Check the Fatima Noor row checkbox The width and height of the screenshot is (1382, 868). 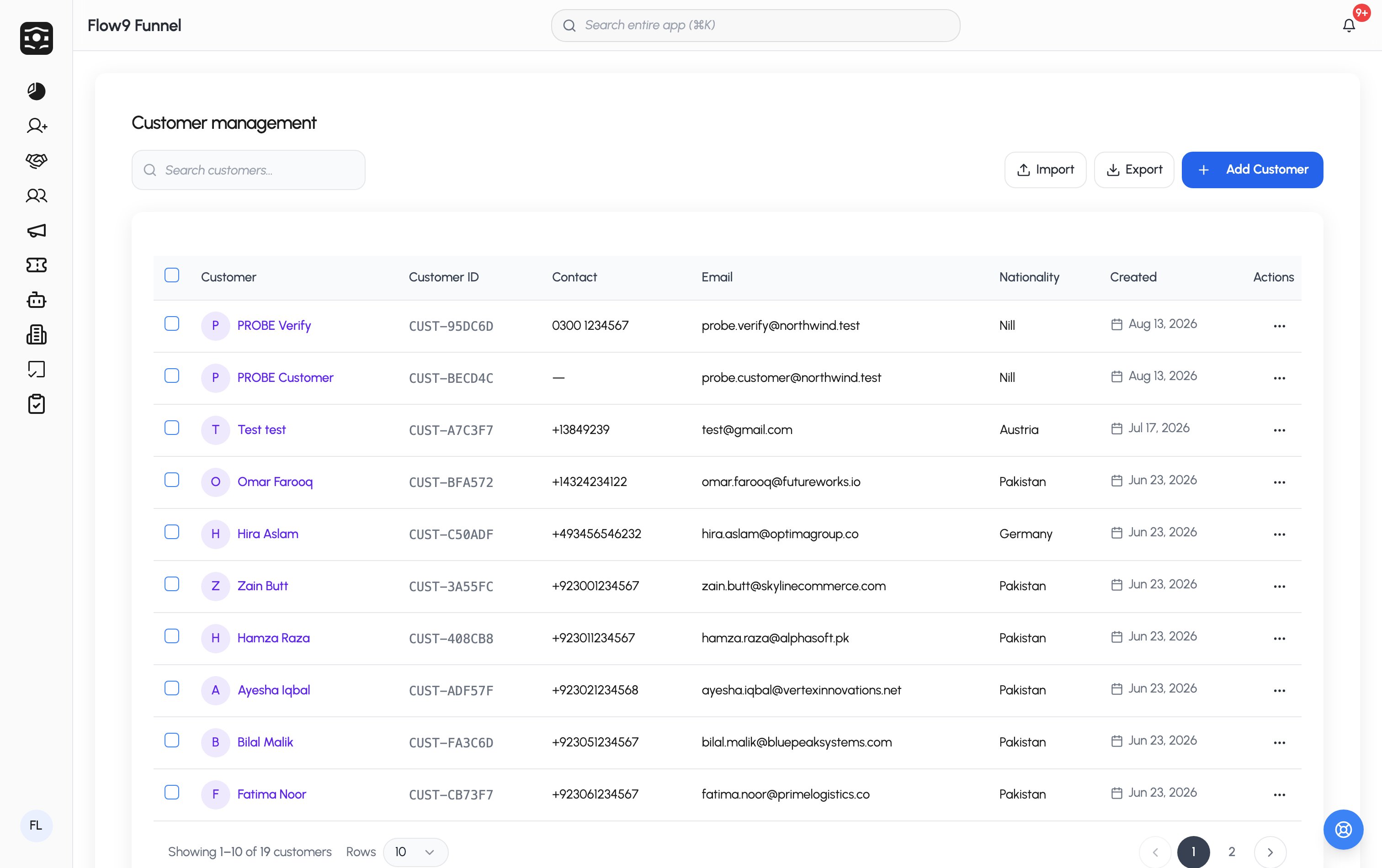click(171, 792)
